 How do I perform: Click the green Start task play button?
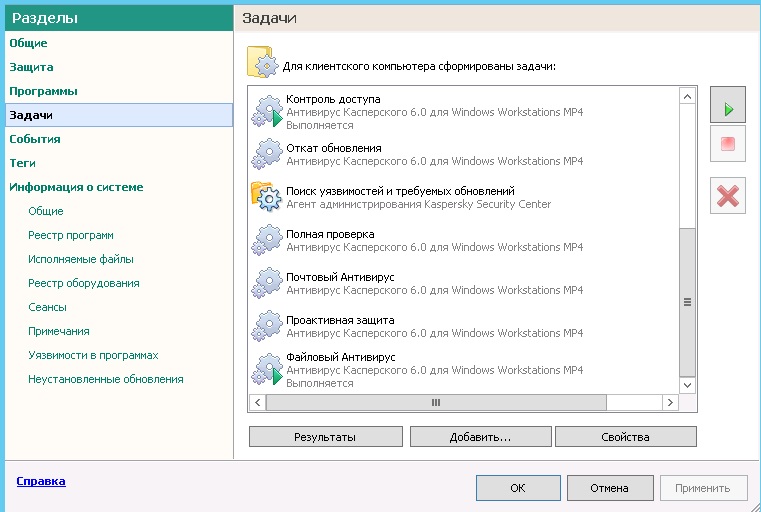[x=728, y=105]
